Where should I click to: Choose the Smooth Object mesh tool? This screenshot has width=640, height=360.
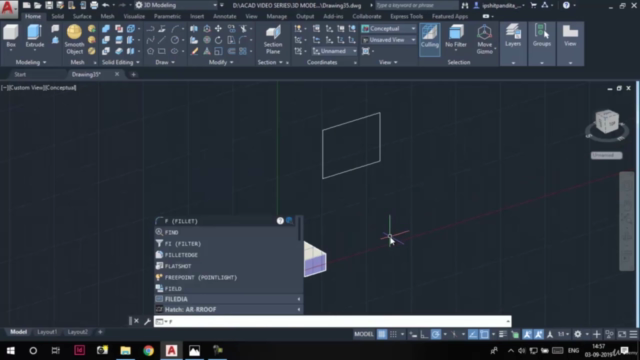[x=74, y=40]
